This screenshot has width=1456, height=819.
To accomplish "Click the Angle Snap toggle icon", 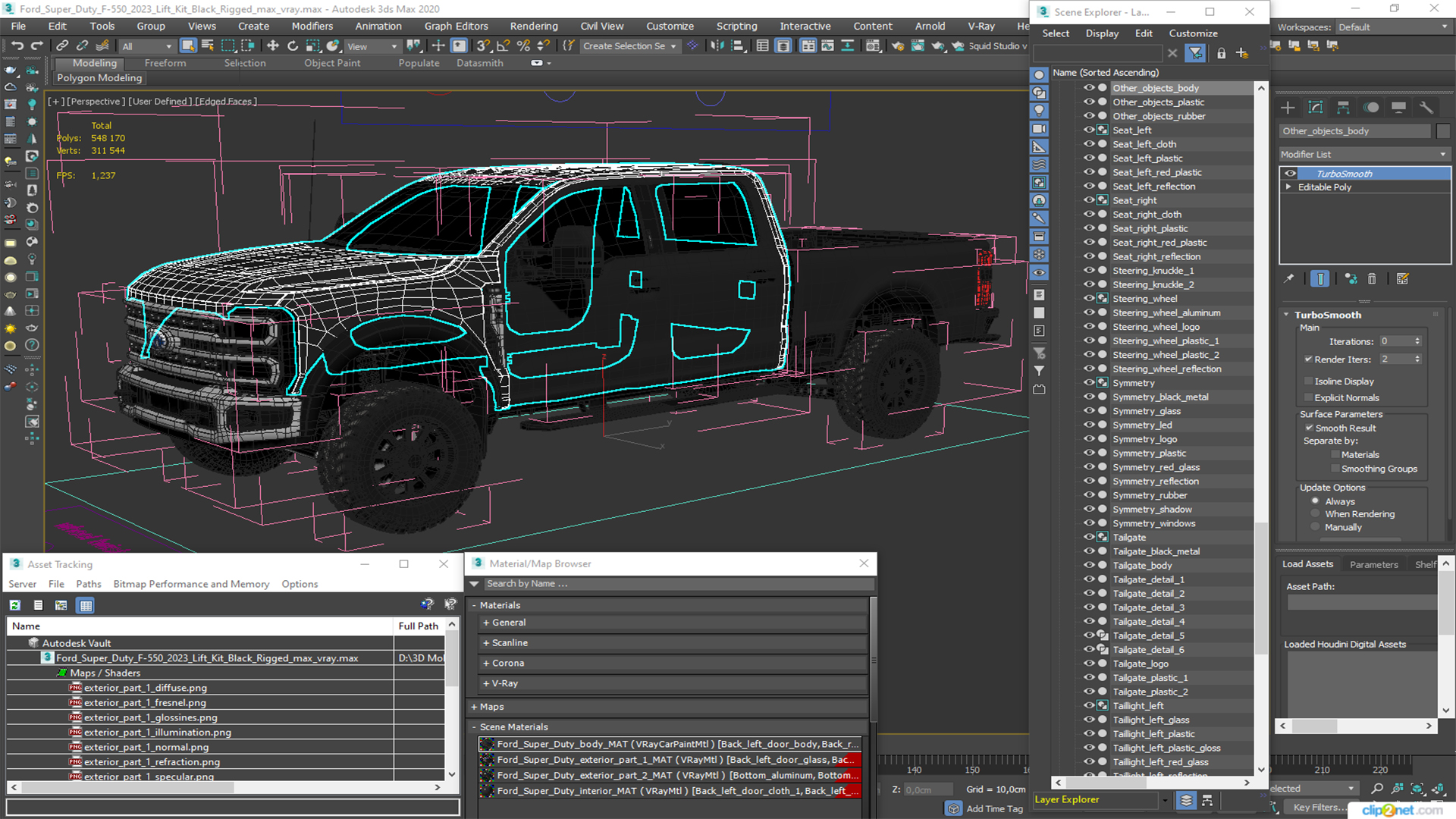I will (x=504, y=46).
